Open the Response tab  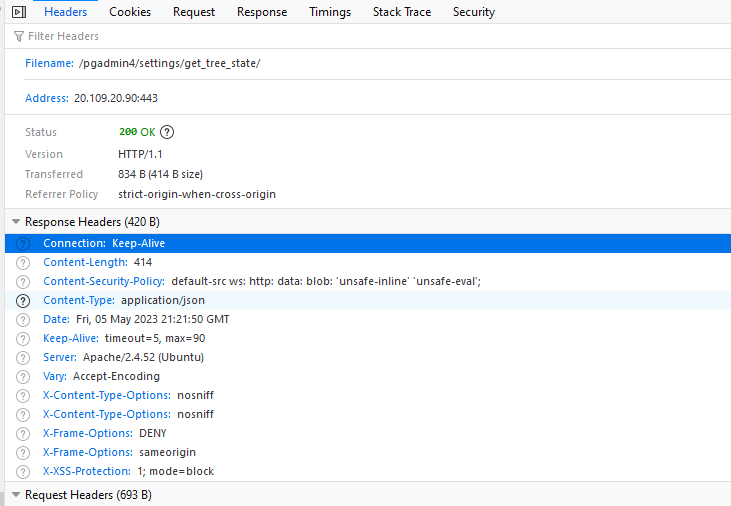pos(262,12)
